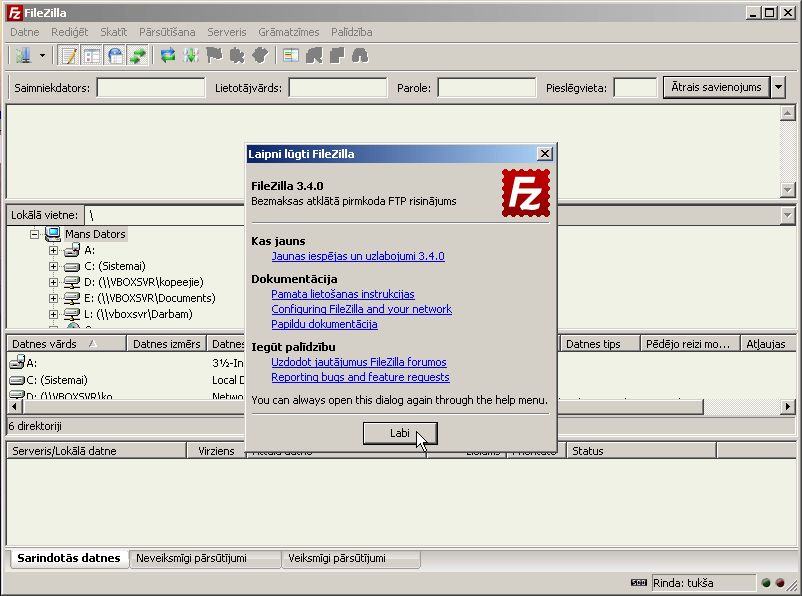Image resolution: width=802 pixels, height=596 pixels.
Task: Open Pamata lietošanas instrukcijas link
Action: pyautogui.click(x=343, y=294)
